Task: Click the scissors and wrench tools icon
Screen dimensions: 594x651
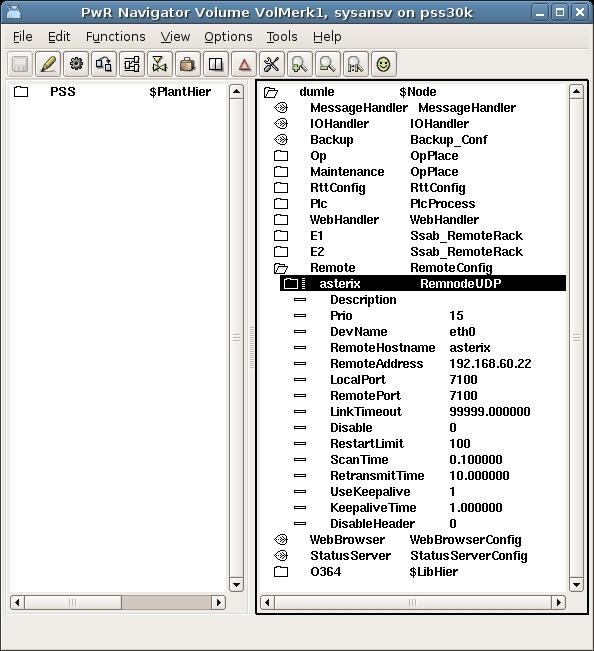Action: point(272,64)
